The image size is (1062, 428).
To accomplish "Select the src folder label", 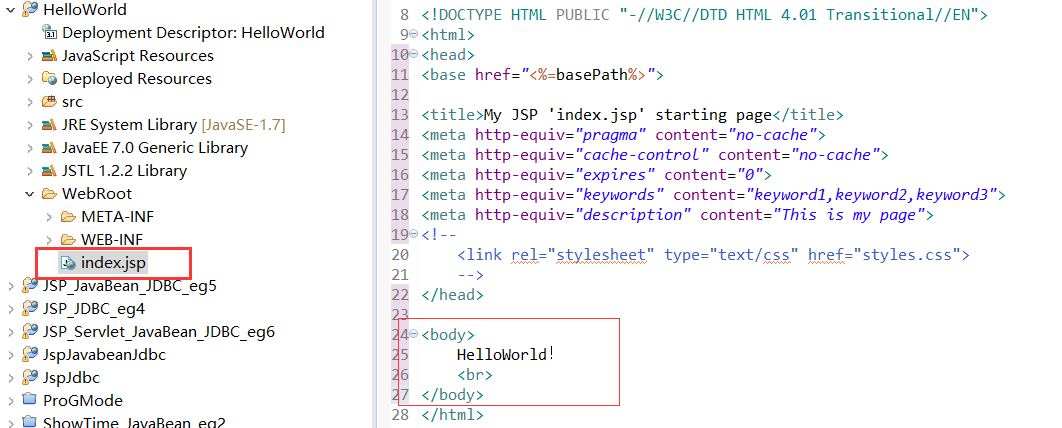I will (x=72, y=102).
